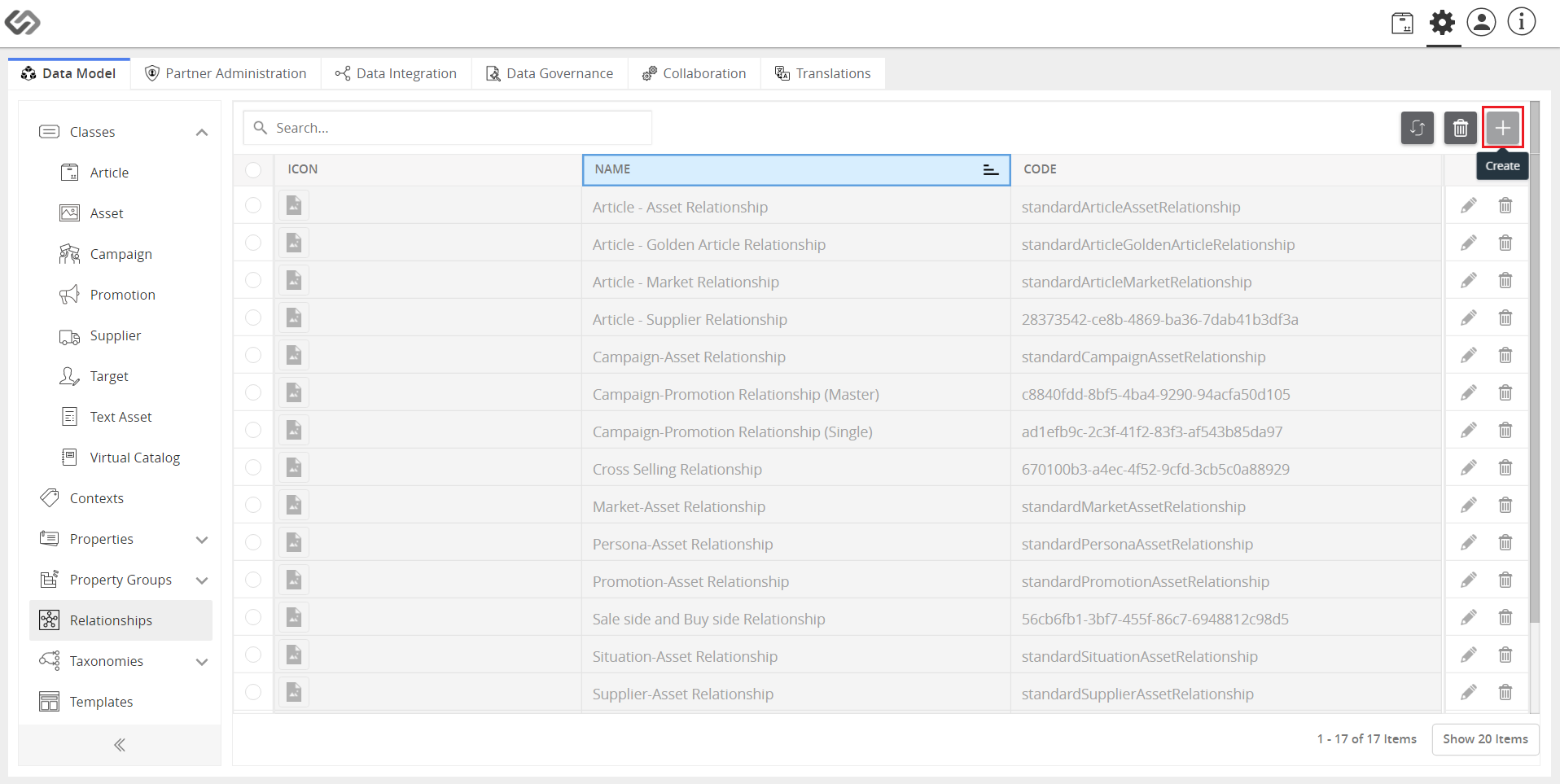
Task: Delete Situation-Asset Relationship row
Action: (1505, 655)
